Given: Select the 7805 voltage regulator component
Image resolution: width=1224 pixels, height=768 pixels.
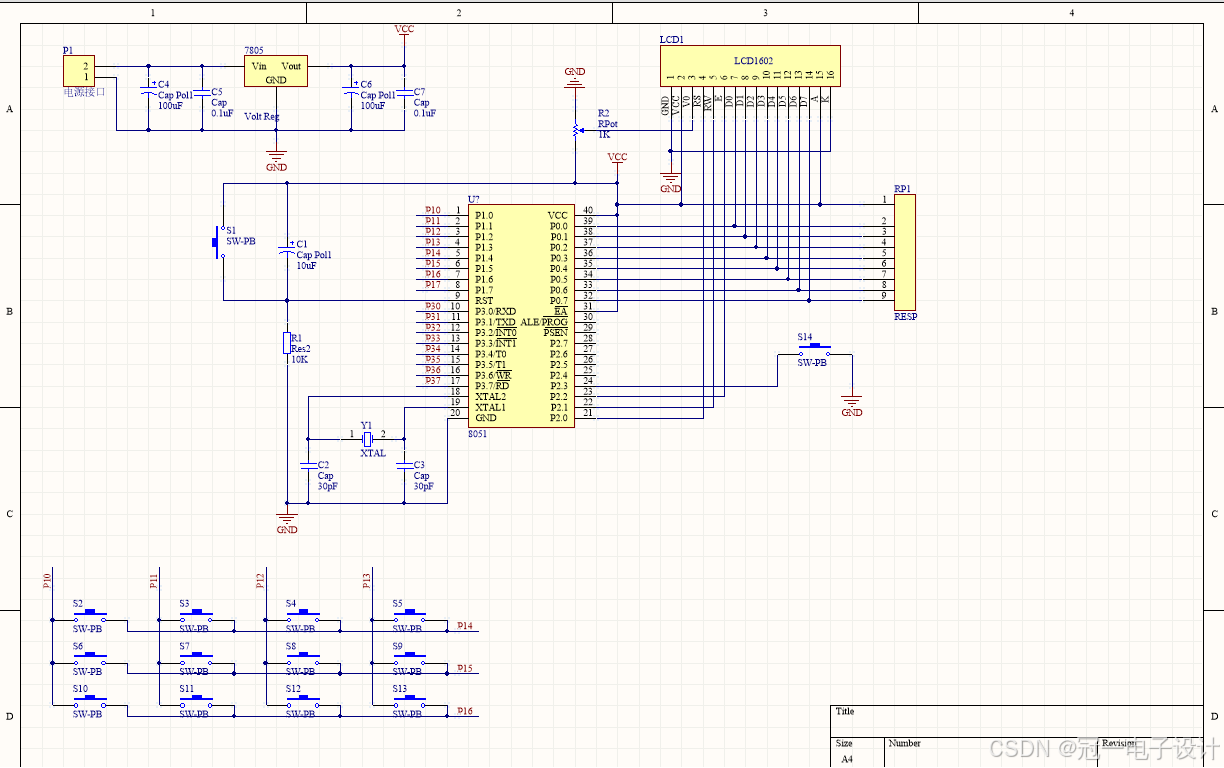Looking at the screenshot, I should pyautogui.click(x=276, y=71).
